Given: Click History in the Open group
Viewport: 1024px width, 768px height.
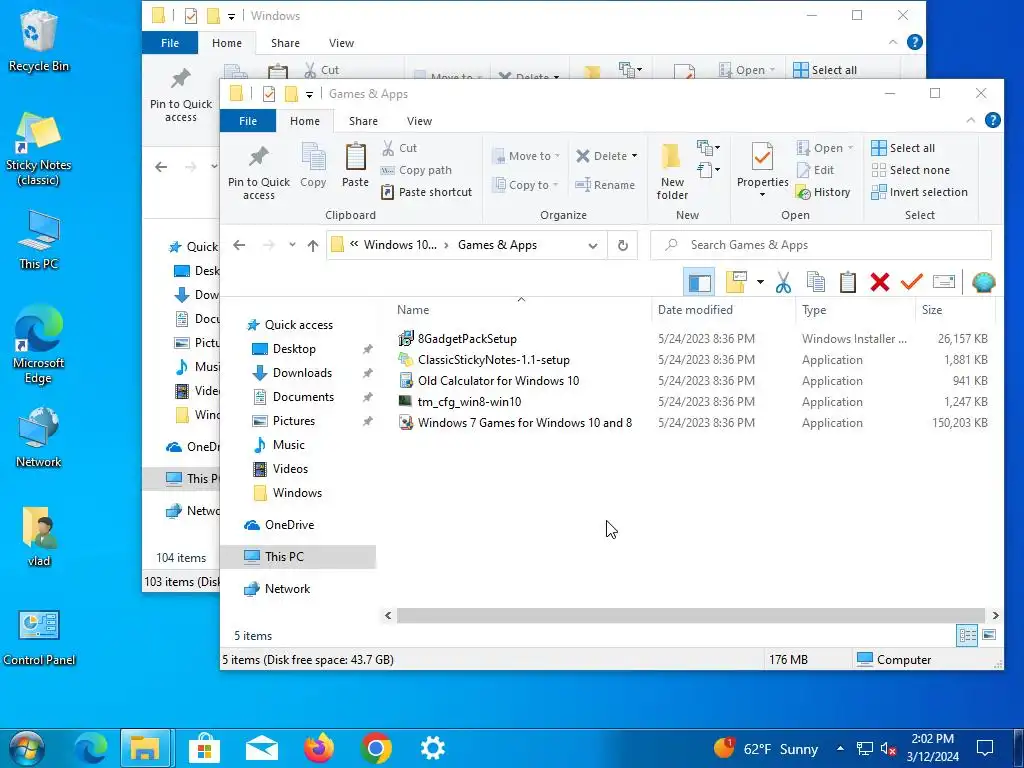Looking at the screenshot, I should pos(823,192).
